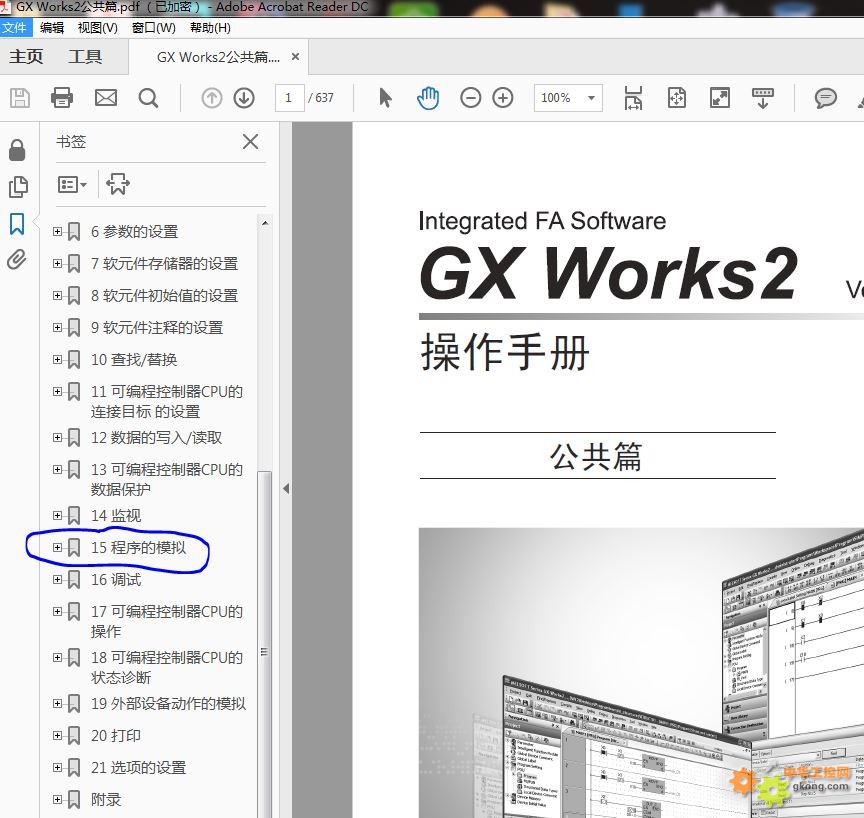Expand bookmark 12 数据的写入/读取
The height and width of the screenshot is (818, 864).
tap(57, 437)
